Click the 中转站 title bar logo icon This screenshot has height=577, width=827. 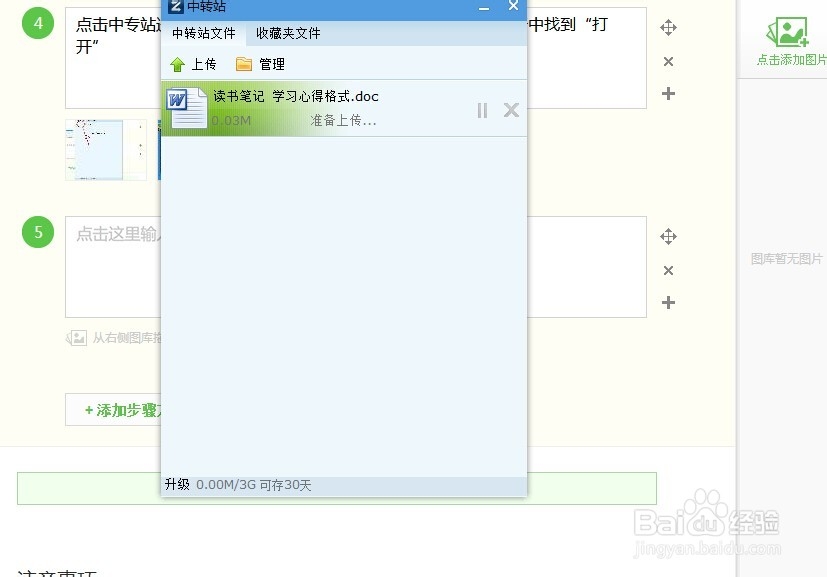point(176,6)
